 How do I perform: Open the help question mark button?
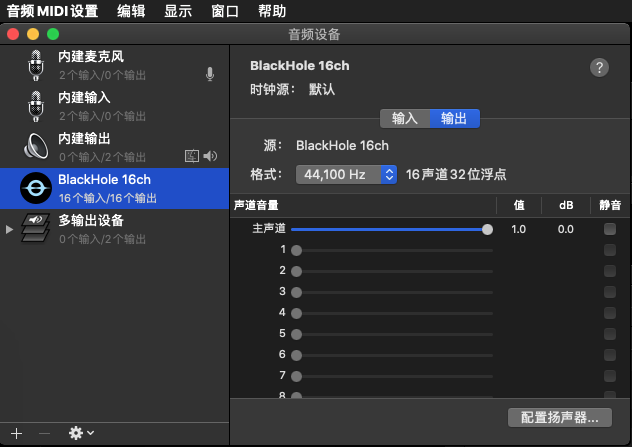(599, 67)
